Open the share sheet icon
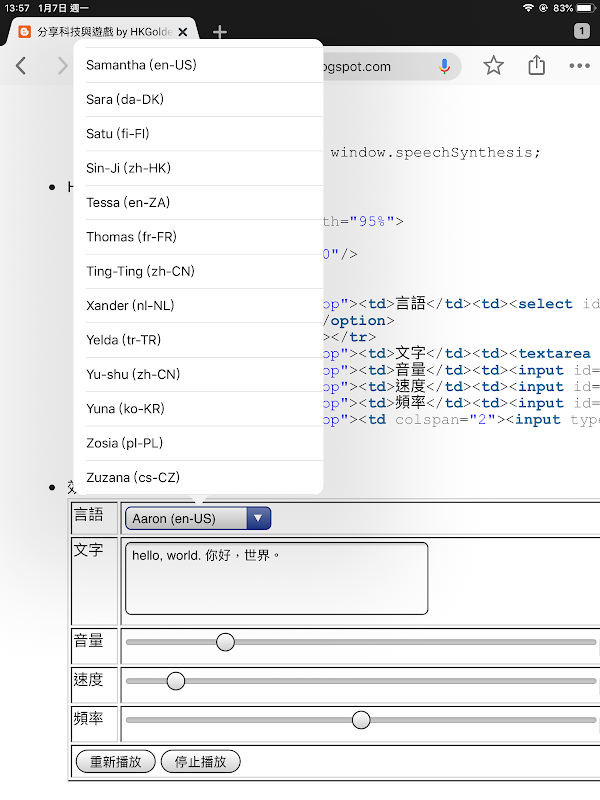 coord(536,65)
